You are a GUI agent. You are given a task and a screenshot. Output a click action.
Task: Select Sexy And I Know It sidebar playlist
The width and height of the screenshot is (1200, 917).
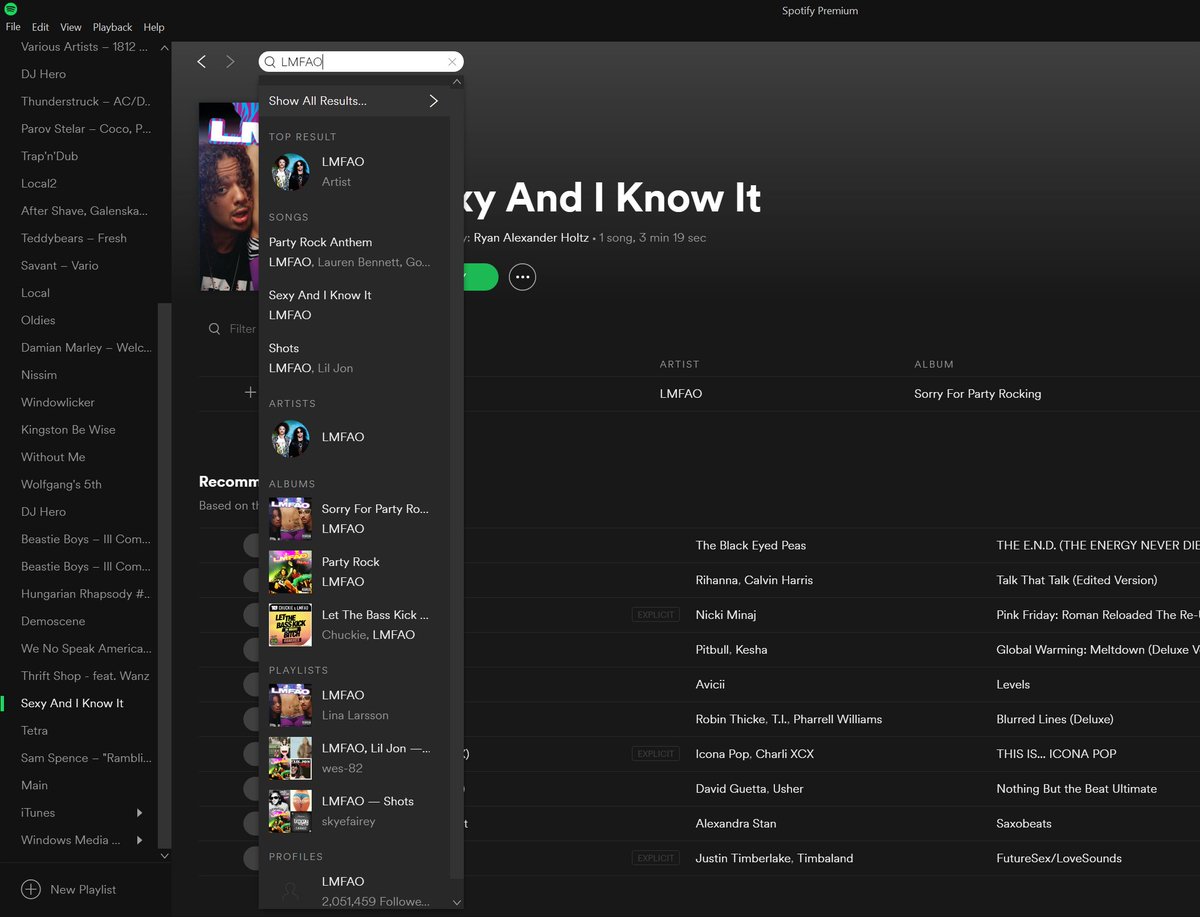72,703
